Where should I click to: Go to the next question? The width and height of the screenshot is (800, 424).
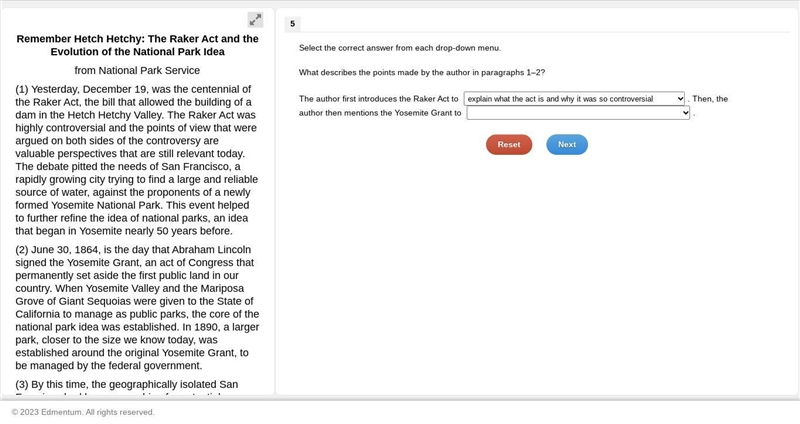point(567,144)
